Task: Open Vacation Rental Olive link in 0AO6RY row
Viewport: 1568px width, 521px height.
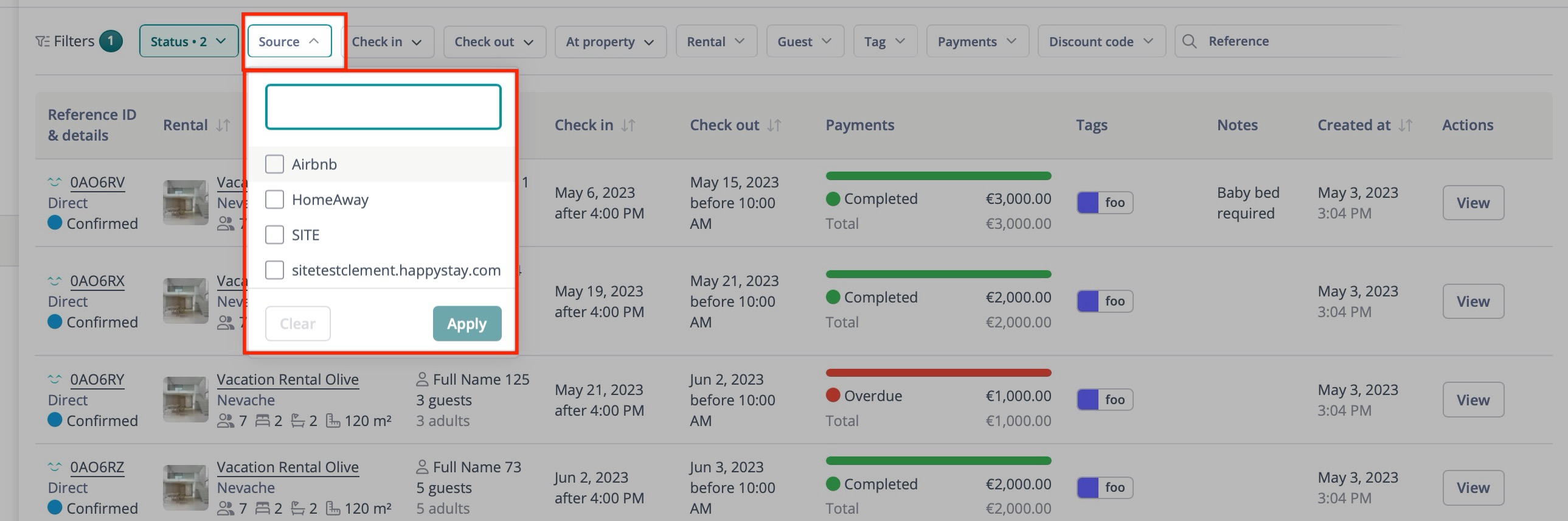Action: point(288,380)
